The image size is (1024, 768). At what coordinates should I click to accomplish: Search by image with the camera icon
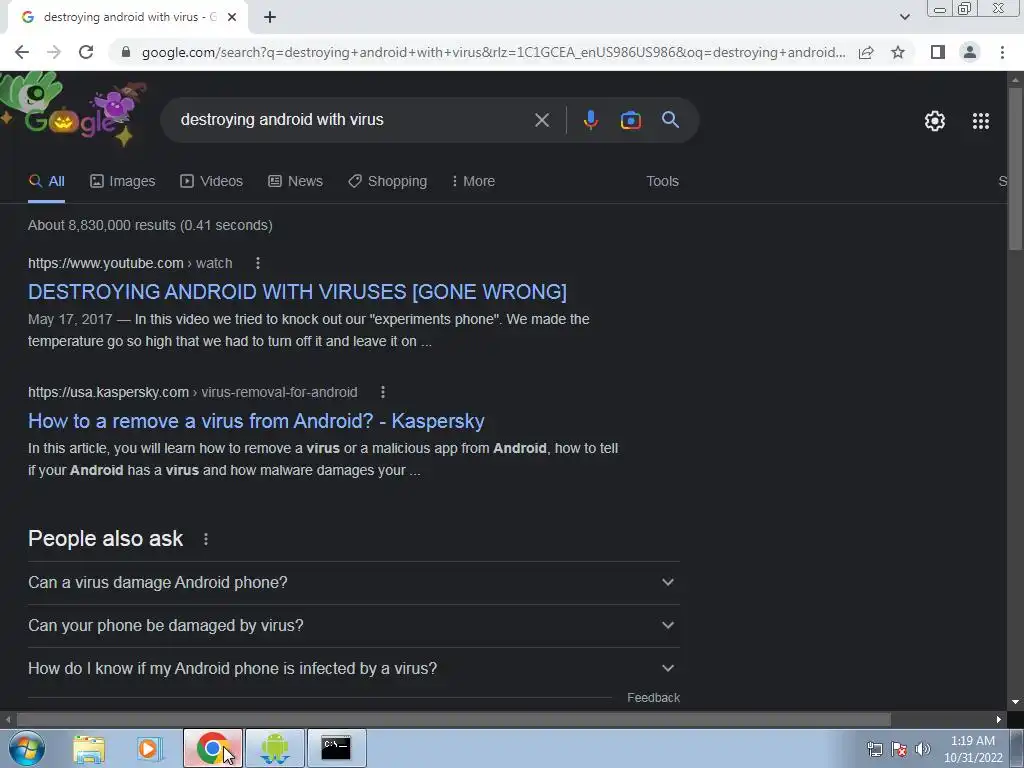tap(630, 120)
